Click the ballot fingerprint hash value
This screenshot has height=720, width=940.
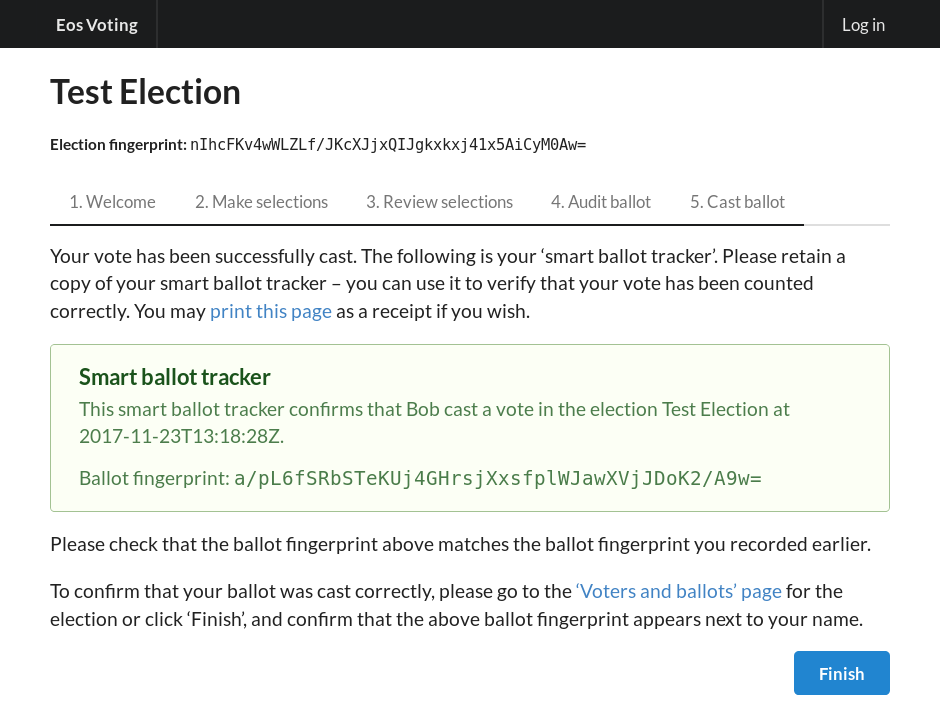[x=498, y=478]
